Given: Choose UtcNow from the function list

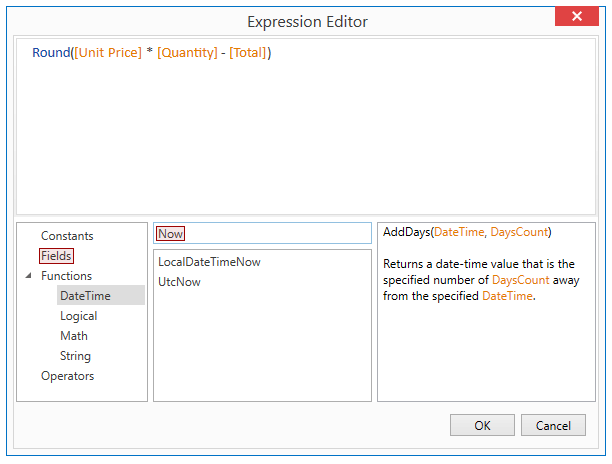Looking at the screenshot, I should tap(179, 282).
